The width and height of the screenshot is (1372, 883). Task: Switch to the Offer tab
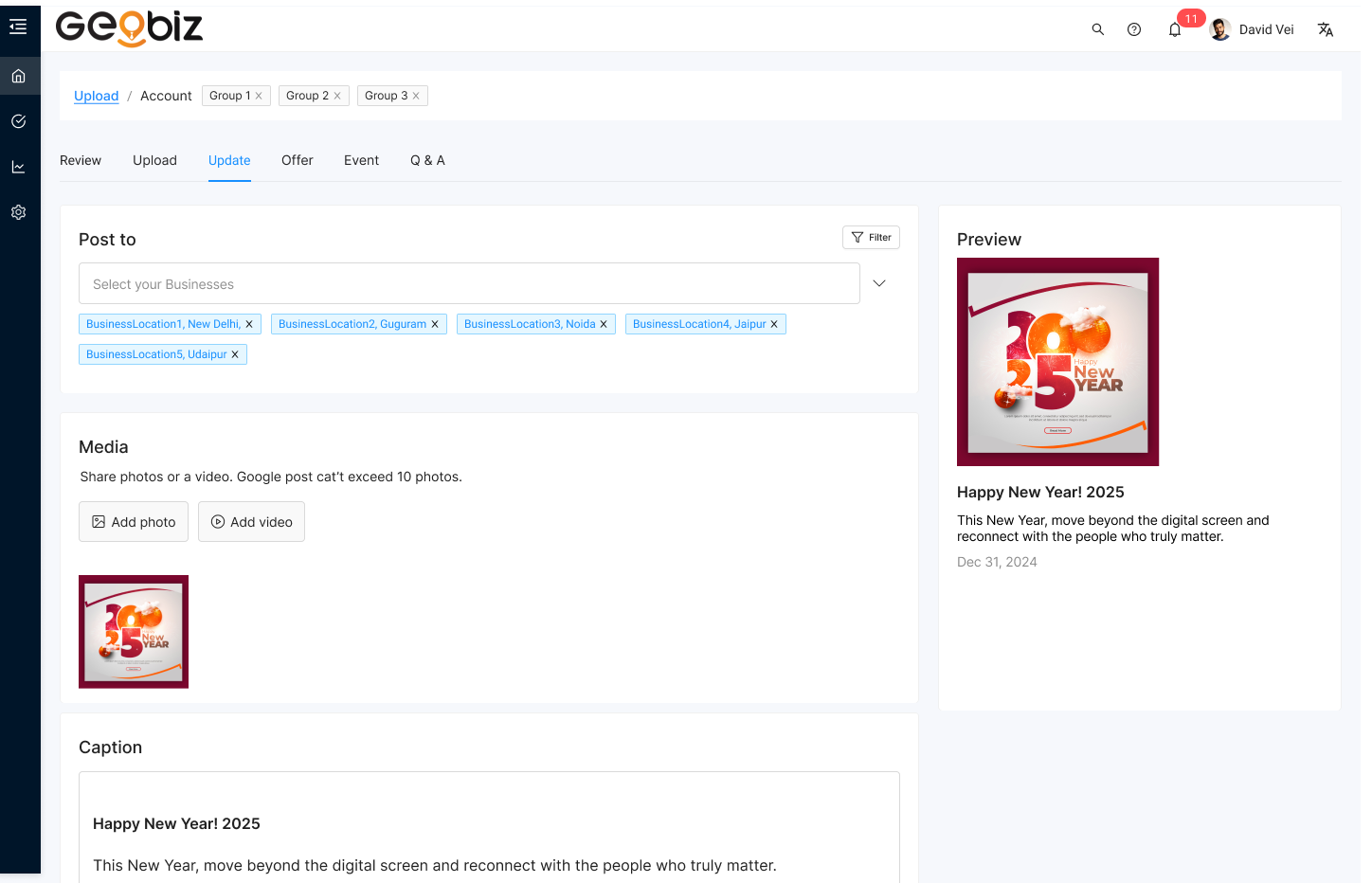(297, 160)
